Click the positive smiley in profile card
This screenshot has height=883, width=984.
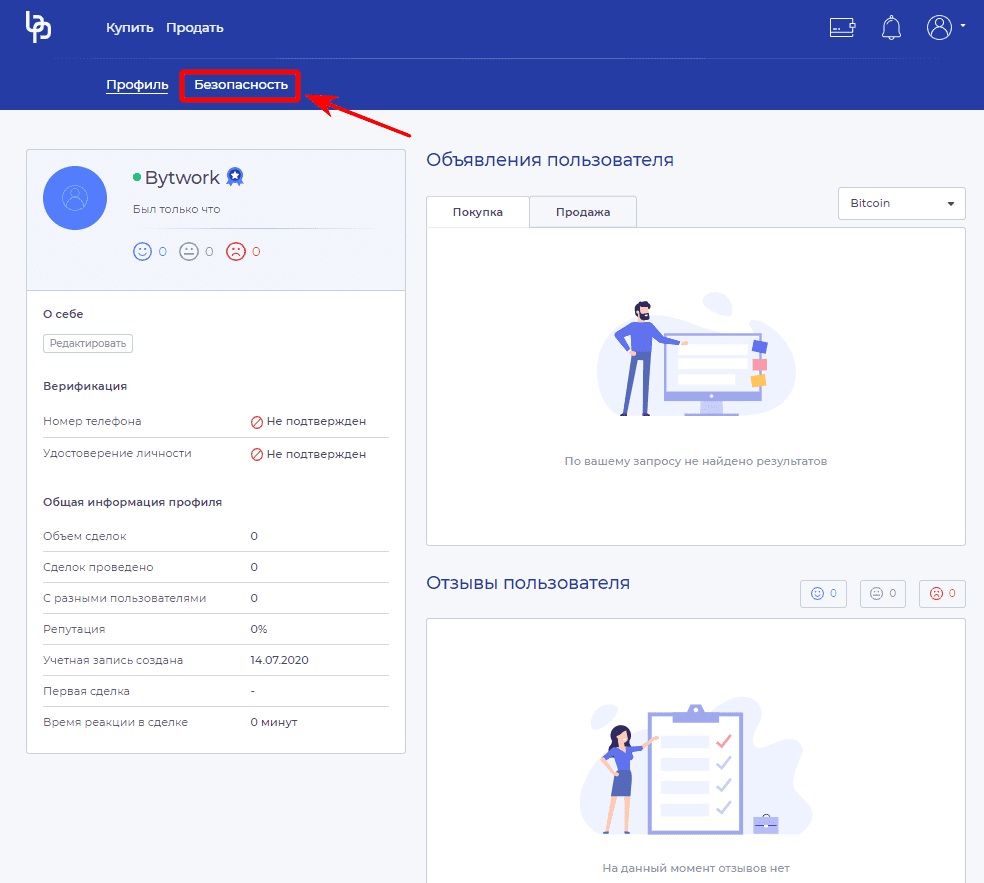142,252
